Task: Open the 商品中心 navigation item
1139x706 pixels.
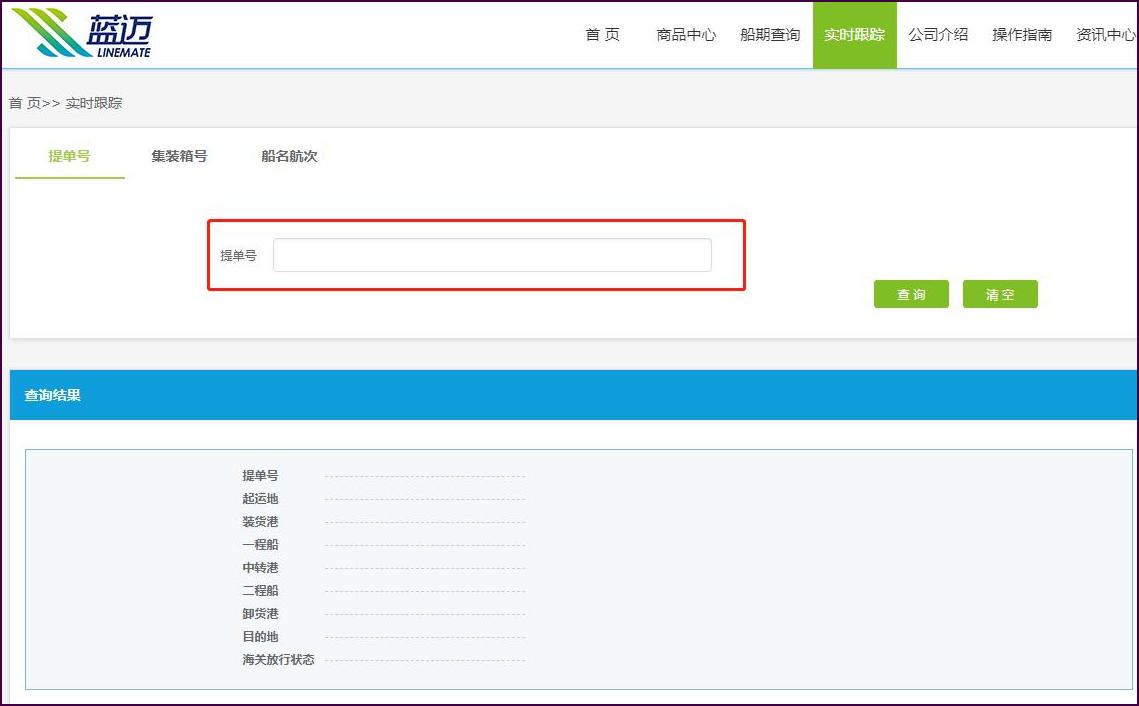Action: click(686, 35)
